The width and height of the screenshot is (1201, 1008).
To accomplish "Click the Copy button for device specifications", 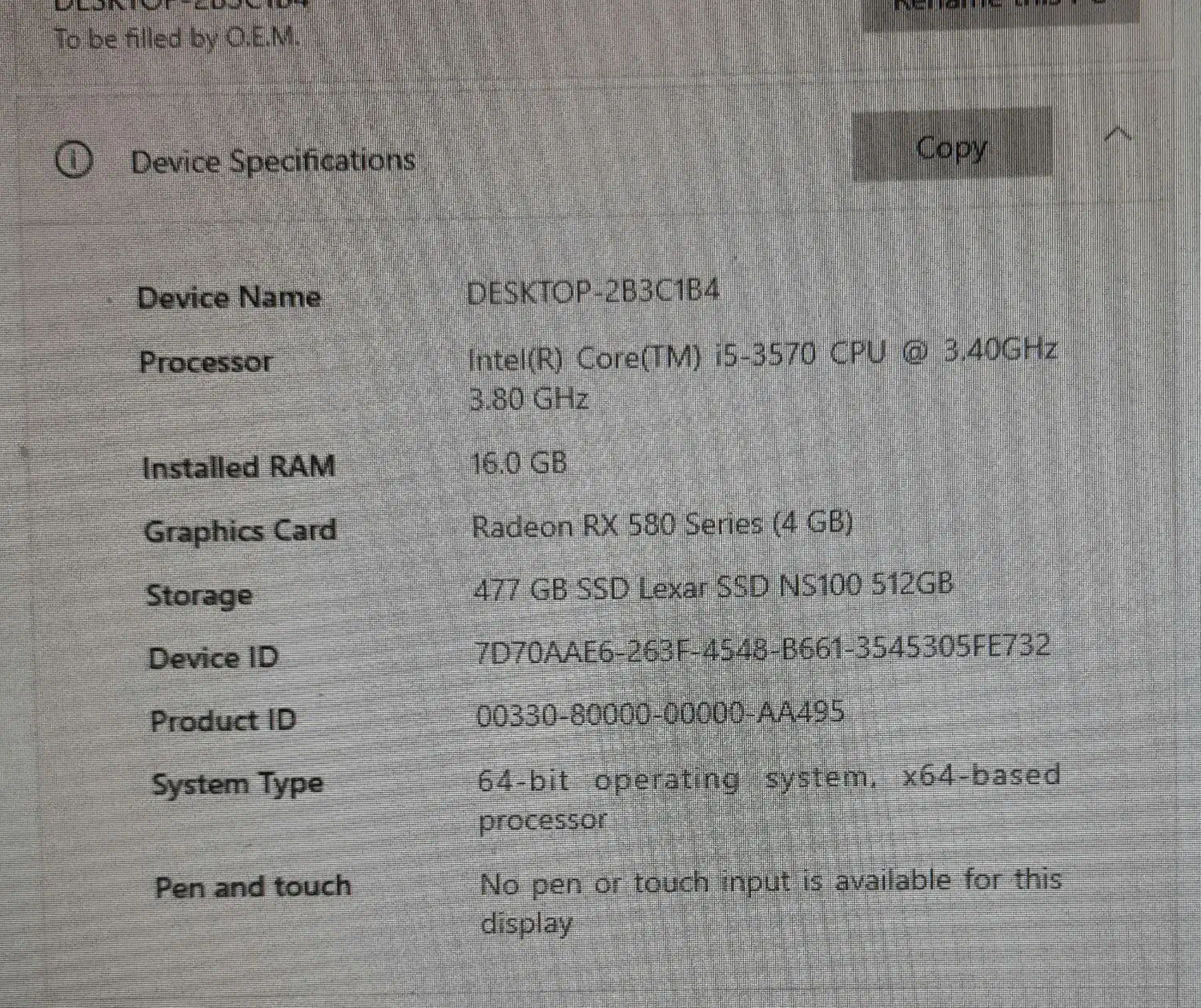I will click(951, 147).
